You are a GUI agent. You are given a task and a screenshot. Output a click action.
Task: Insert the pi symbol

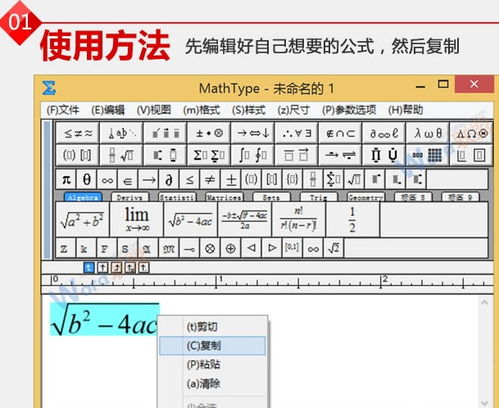click(66, 180)
